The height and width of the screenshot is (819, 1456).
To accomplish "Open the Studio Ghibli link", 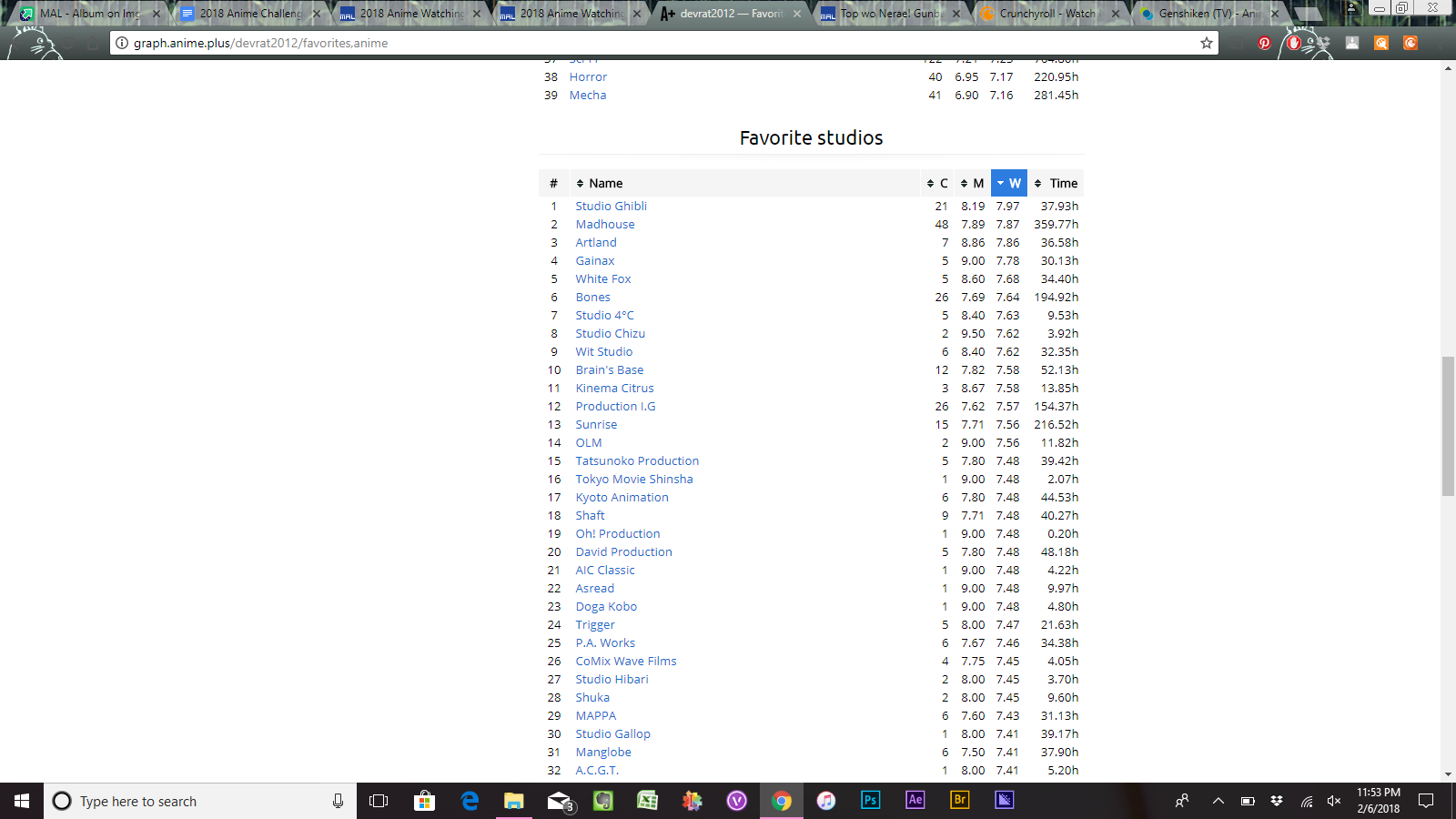I will tap(611, 207).
